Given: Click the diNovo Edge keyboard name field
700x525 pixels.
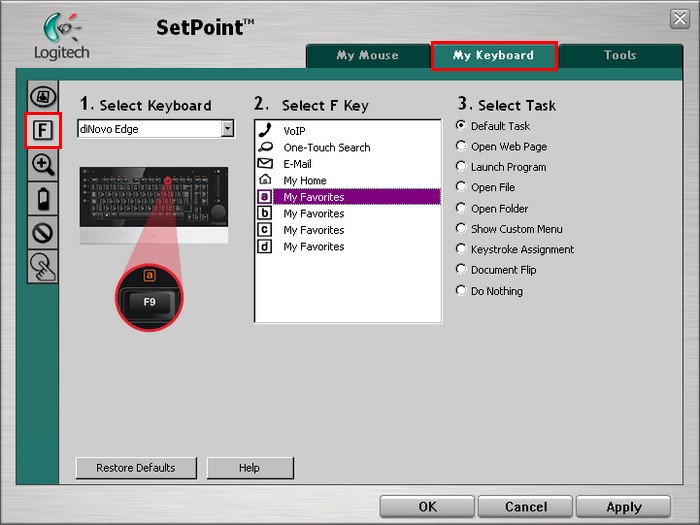Looking at the screenshot, I should coord(150,129).
